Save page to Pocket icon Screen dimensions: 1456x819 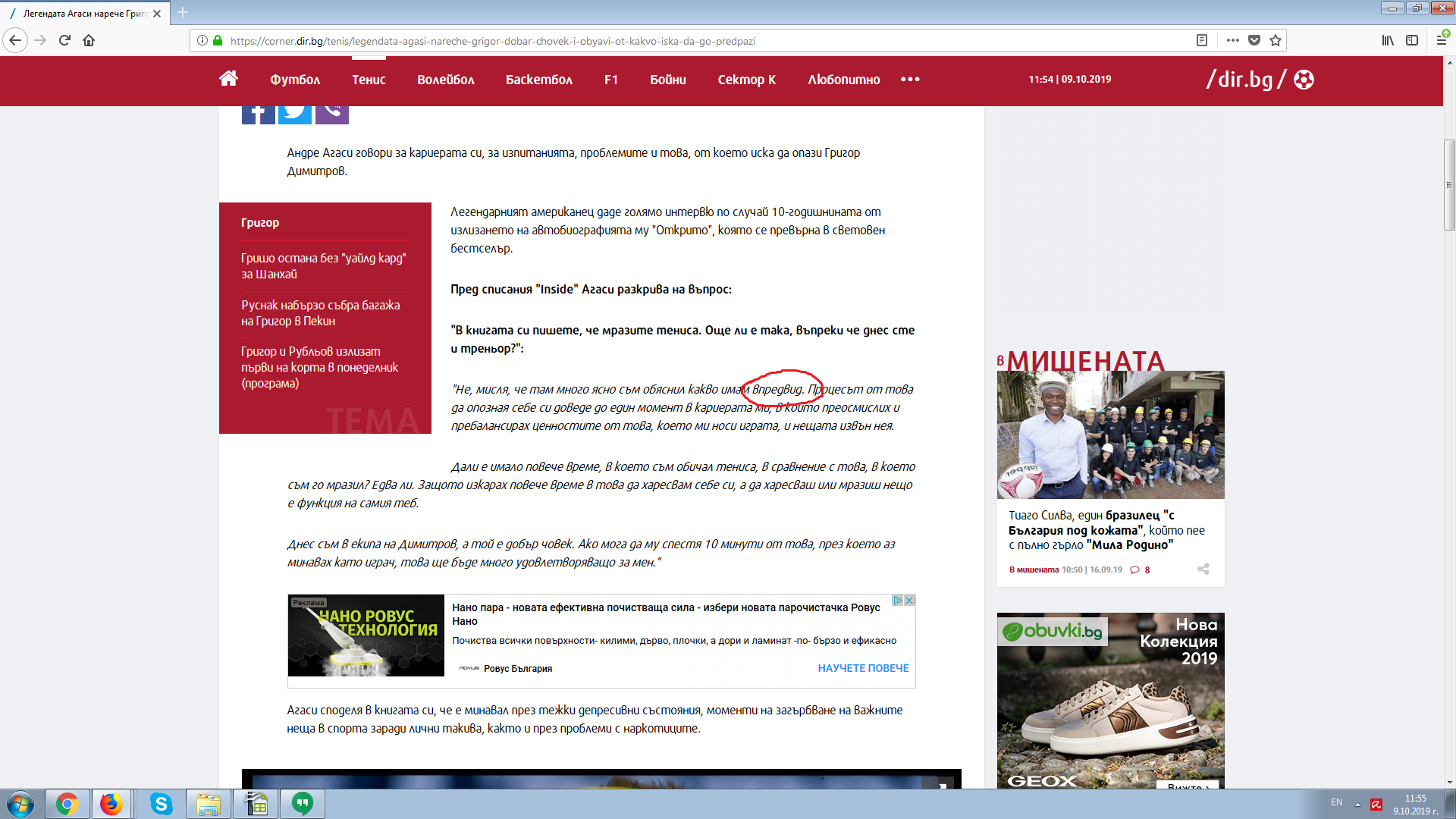(x=1254, y=40)
